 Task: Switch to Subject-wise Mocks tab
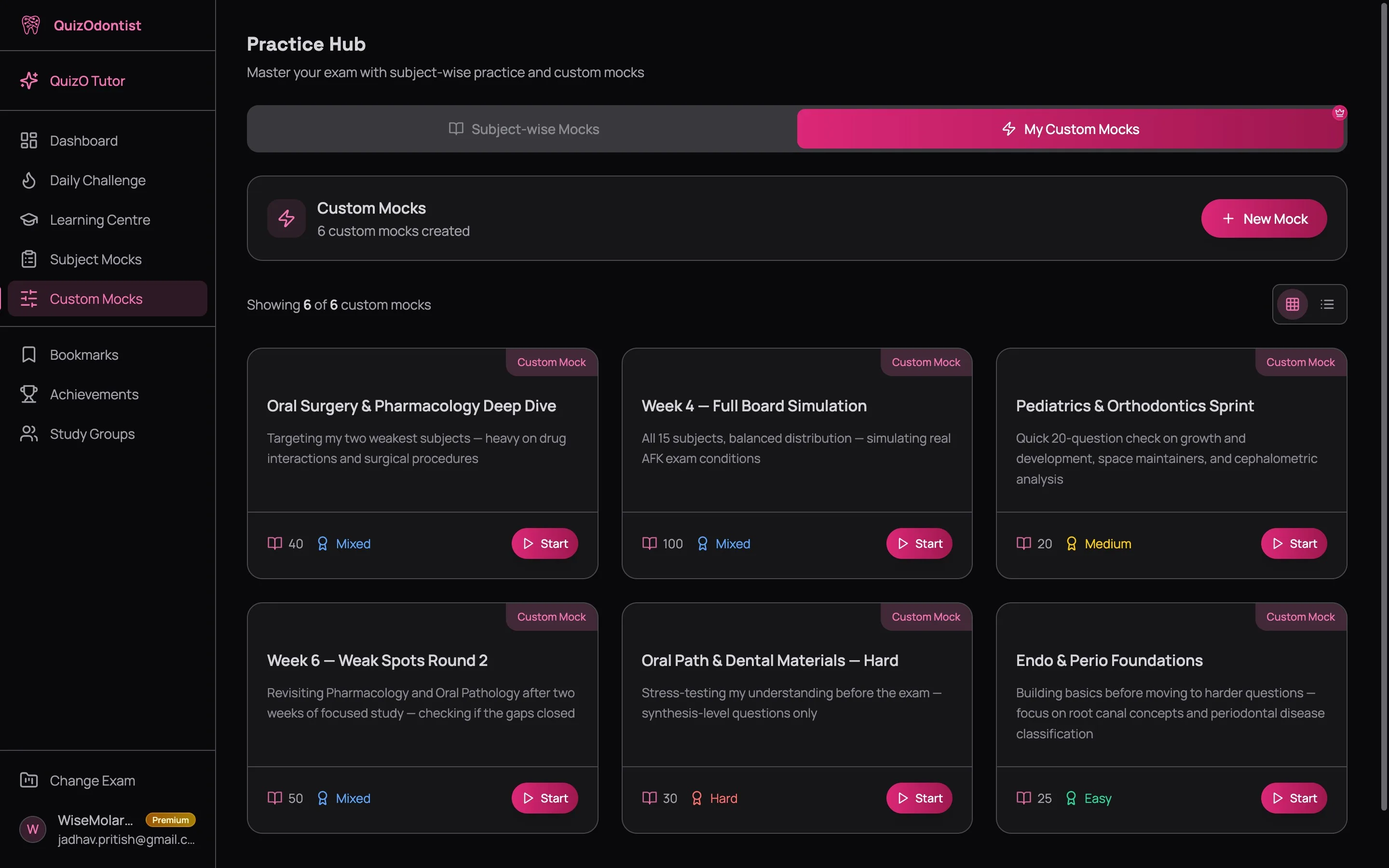point(523,129)
